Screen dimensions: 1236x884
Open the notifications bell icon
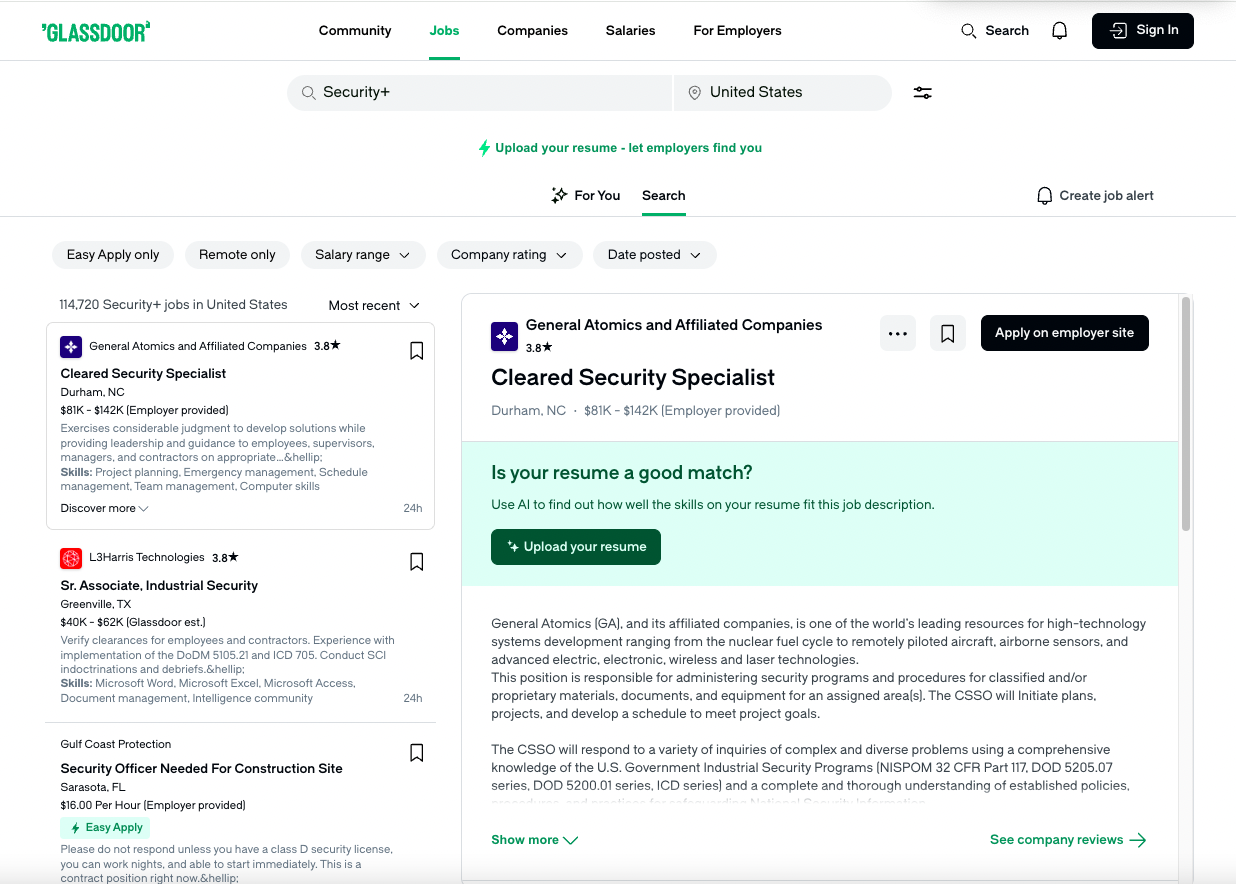1059,30
